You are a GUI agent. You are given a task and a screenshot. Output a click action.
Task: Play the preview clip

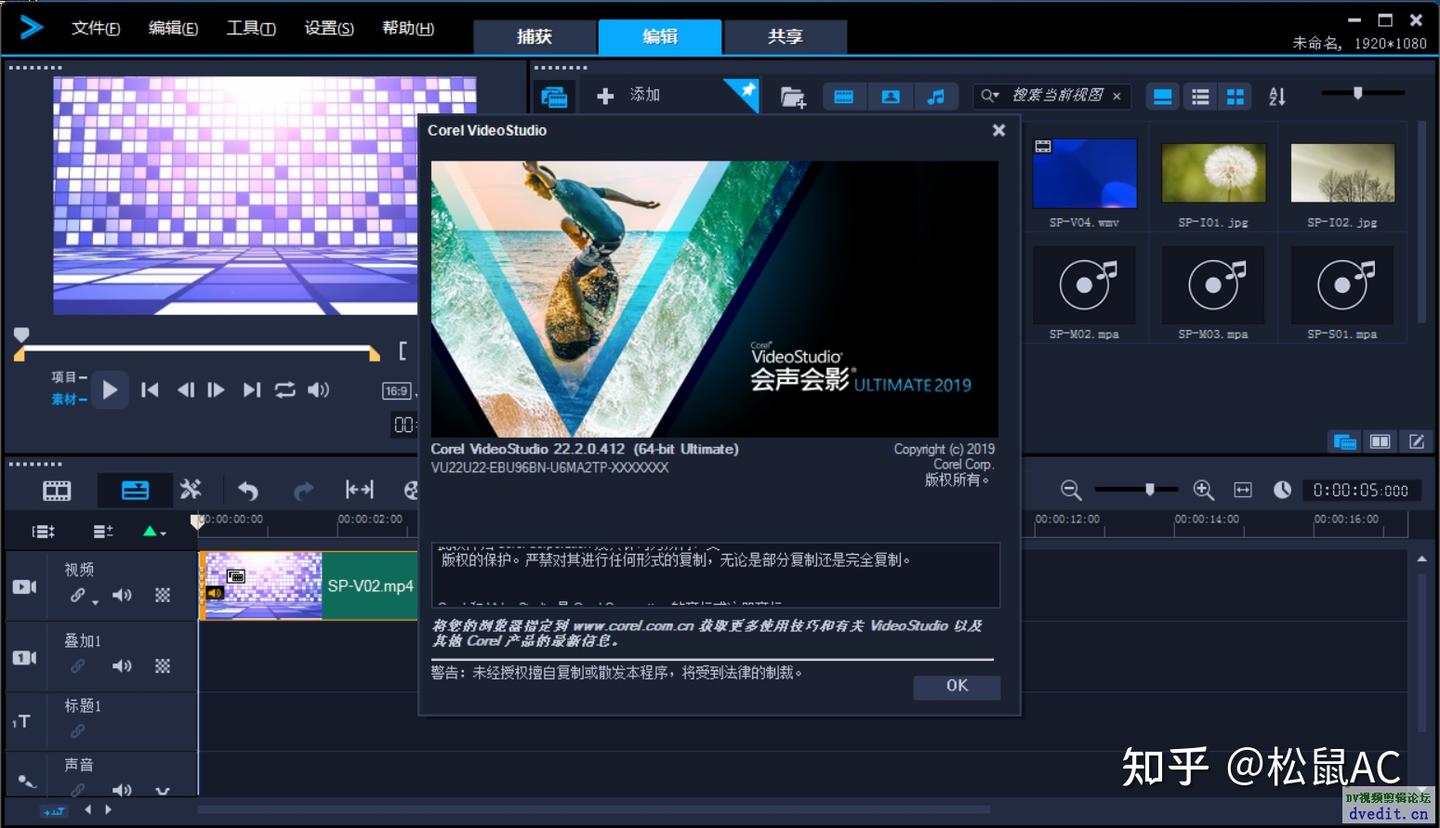click(110, 390)
